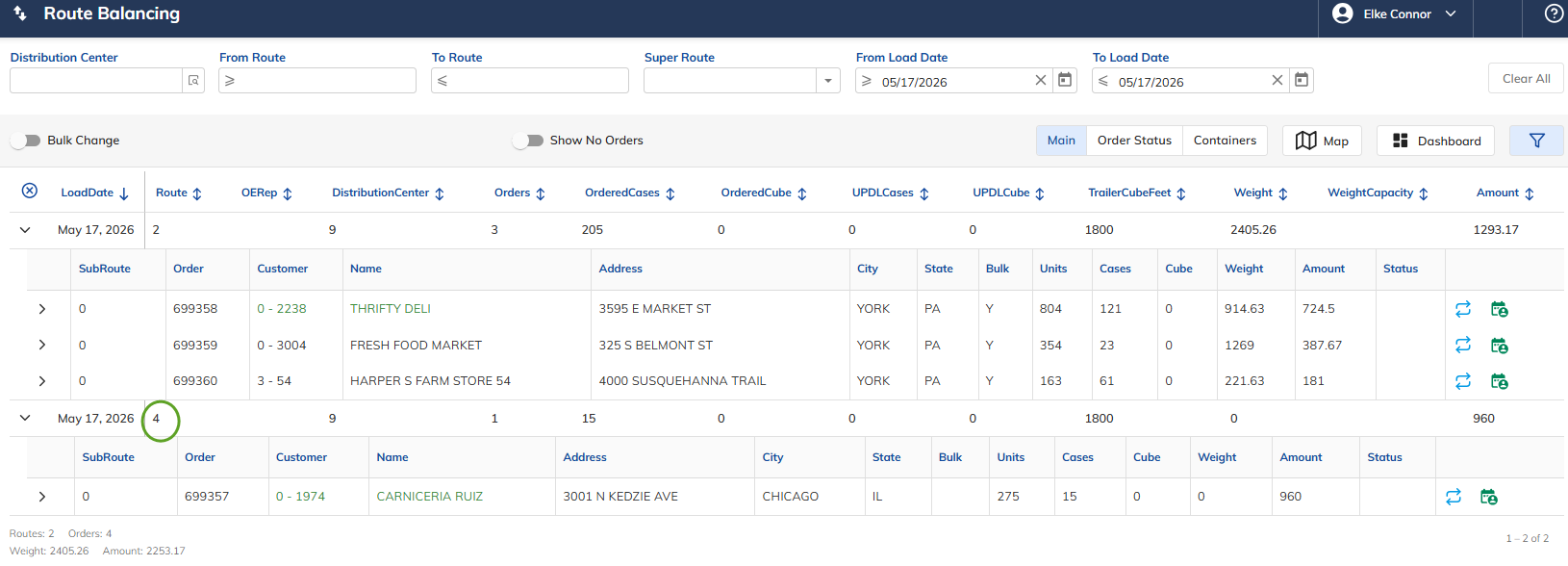This screenshot has height=566, width=1568.
Task: Open customer link 0 - 1974
Action: [300, 497]
